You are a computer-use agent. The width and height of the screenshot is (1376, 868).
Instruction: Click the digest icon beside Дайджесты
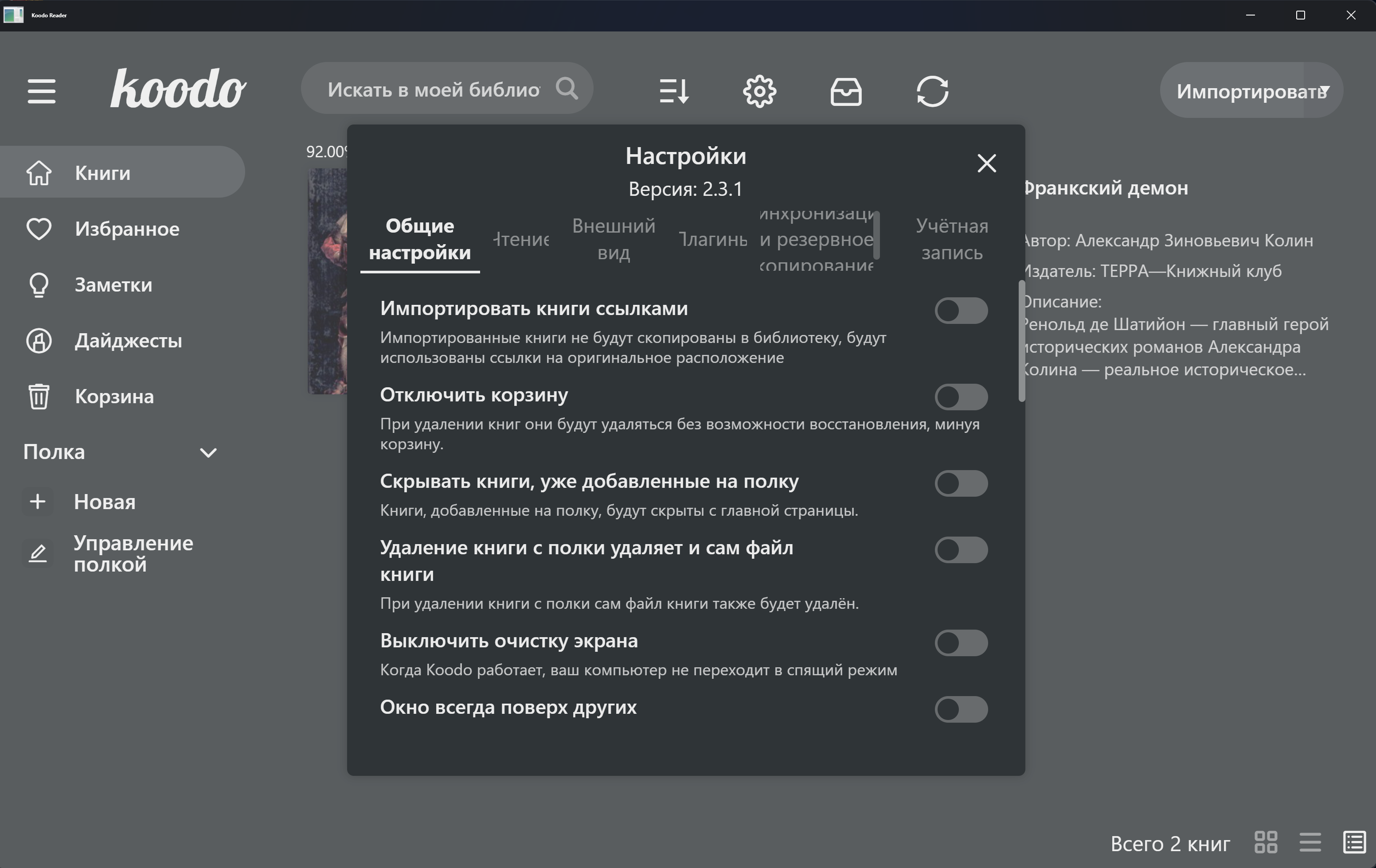click(x=39, y=340)
